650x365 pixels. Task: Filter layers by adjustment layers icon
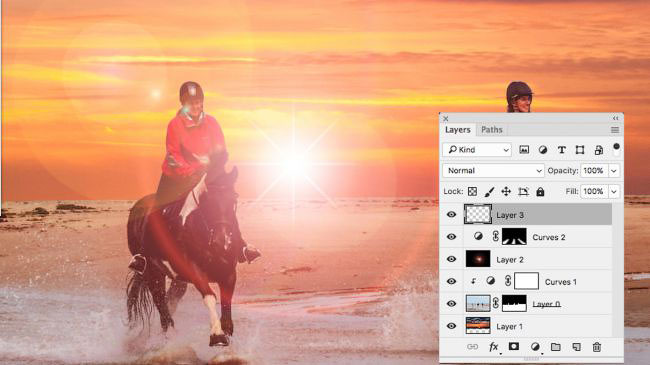click(543, 150)
